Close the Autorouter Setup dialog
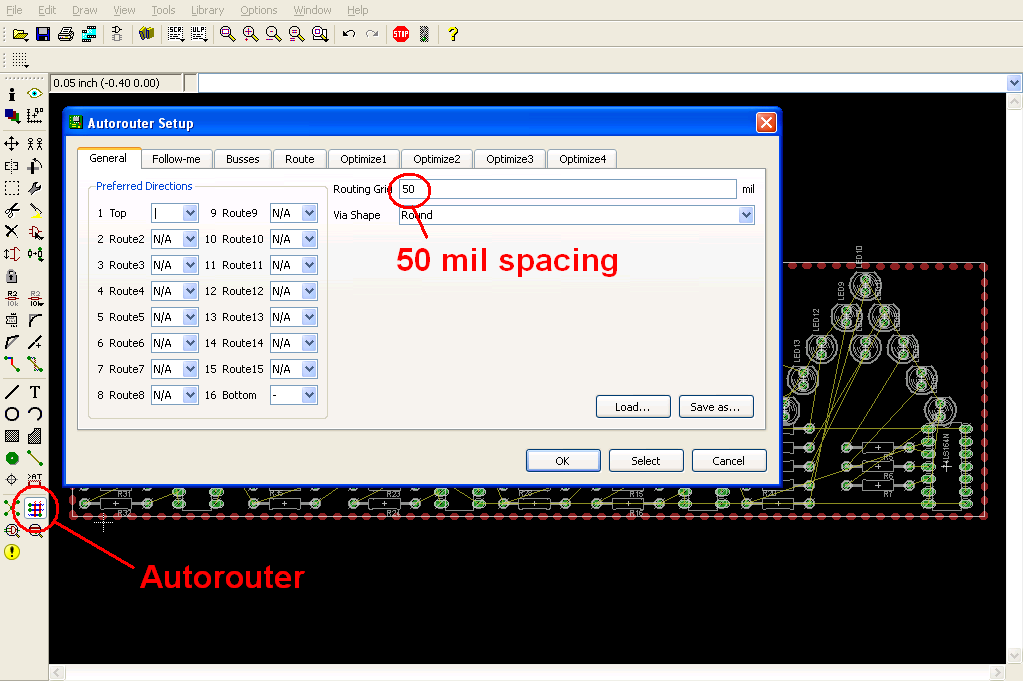 coord(766,123)
